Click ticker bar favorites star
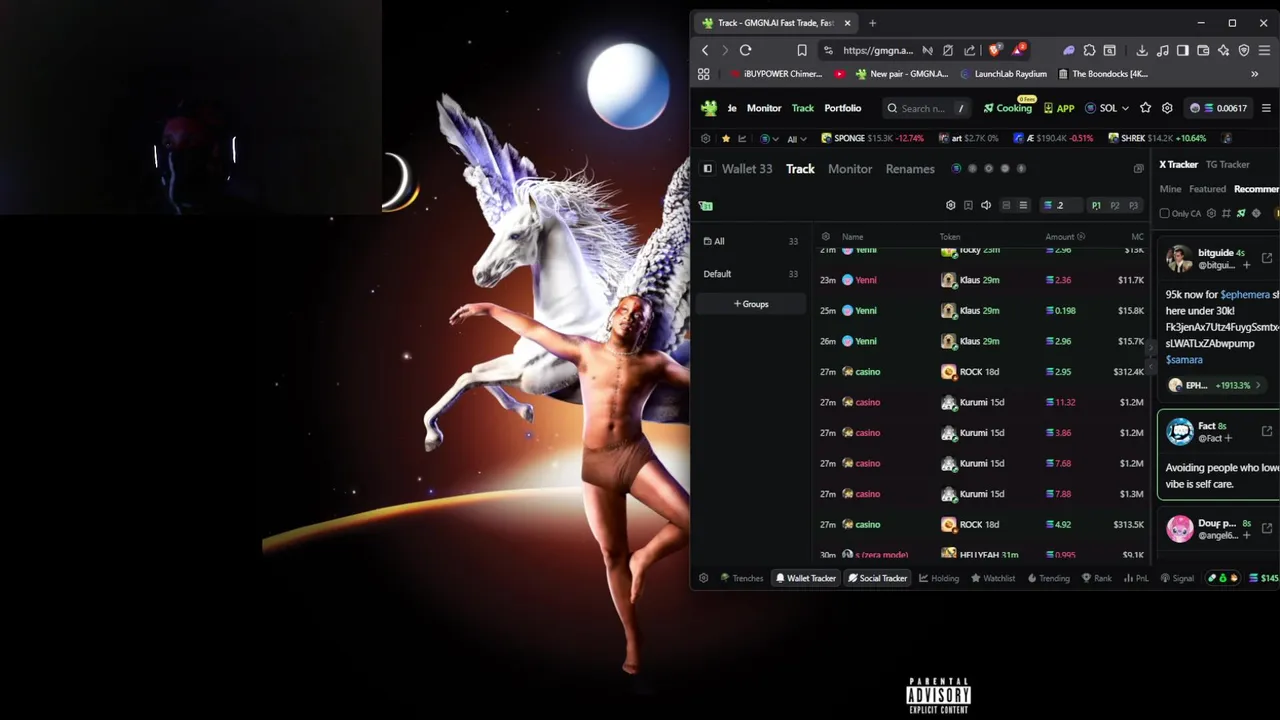1280x720 pixels. point(726,138)
